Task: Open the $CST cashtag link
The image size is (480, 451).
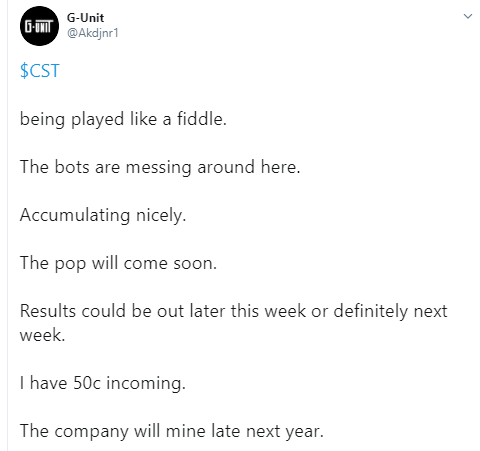Action: (40, 71)
